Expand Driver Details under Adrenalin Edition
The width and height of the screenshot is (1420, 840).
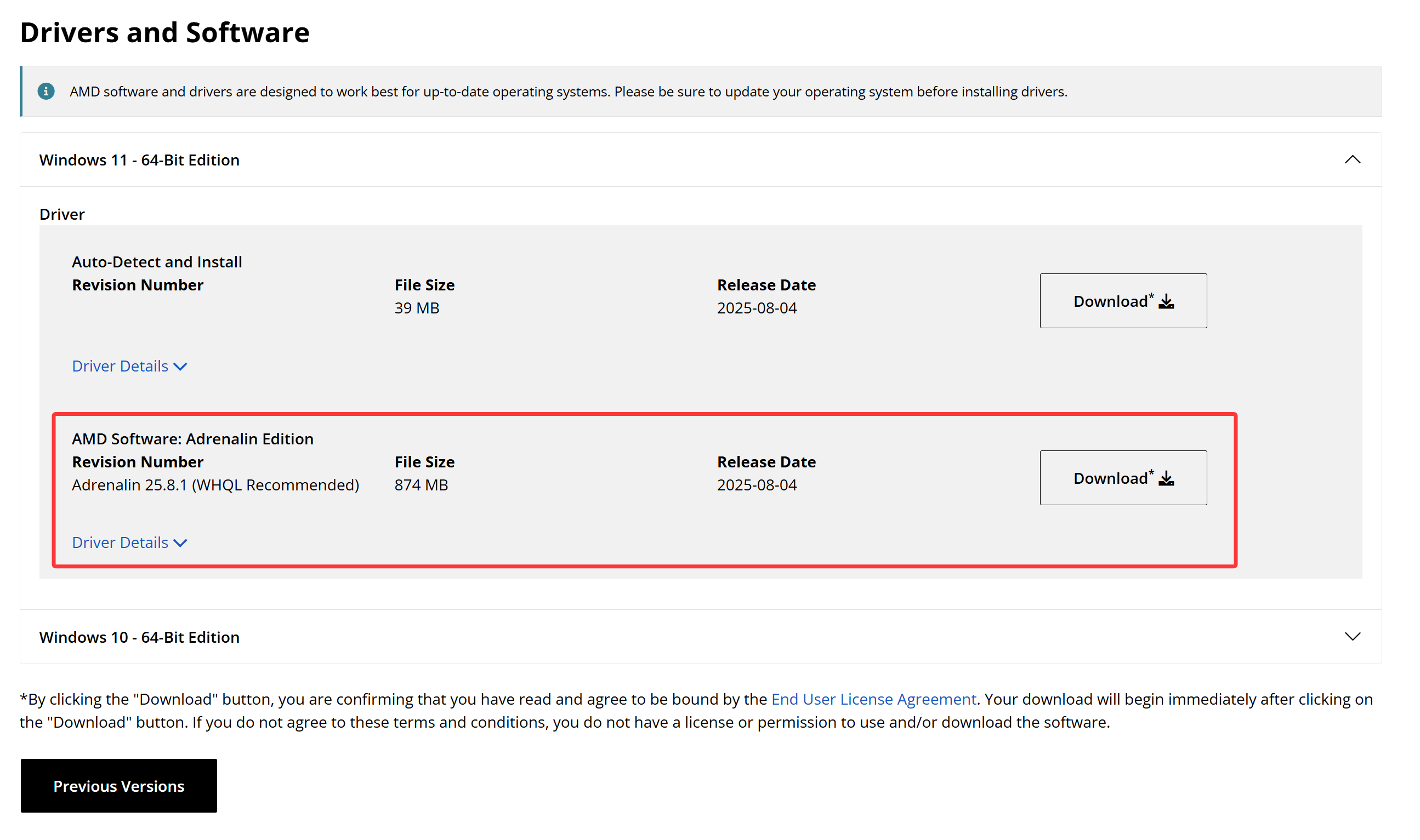tap(120, 543)
